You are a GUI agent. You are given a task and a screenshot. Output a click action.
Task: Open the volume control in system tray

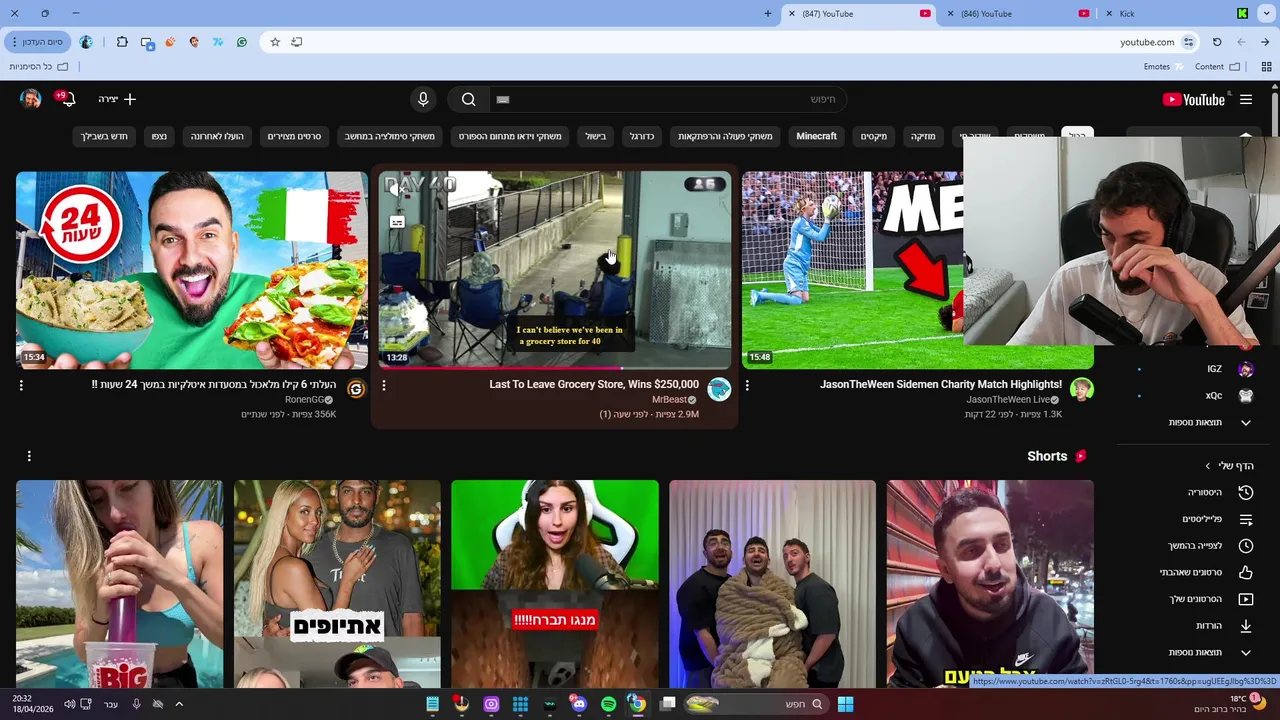[x=69, y=704]
